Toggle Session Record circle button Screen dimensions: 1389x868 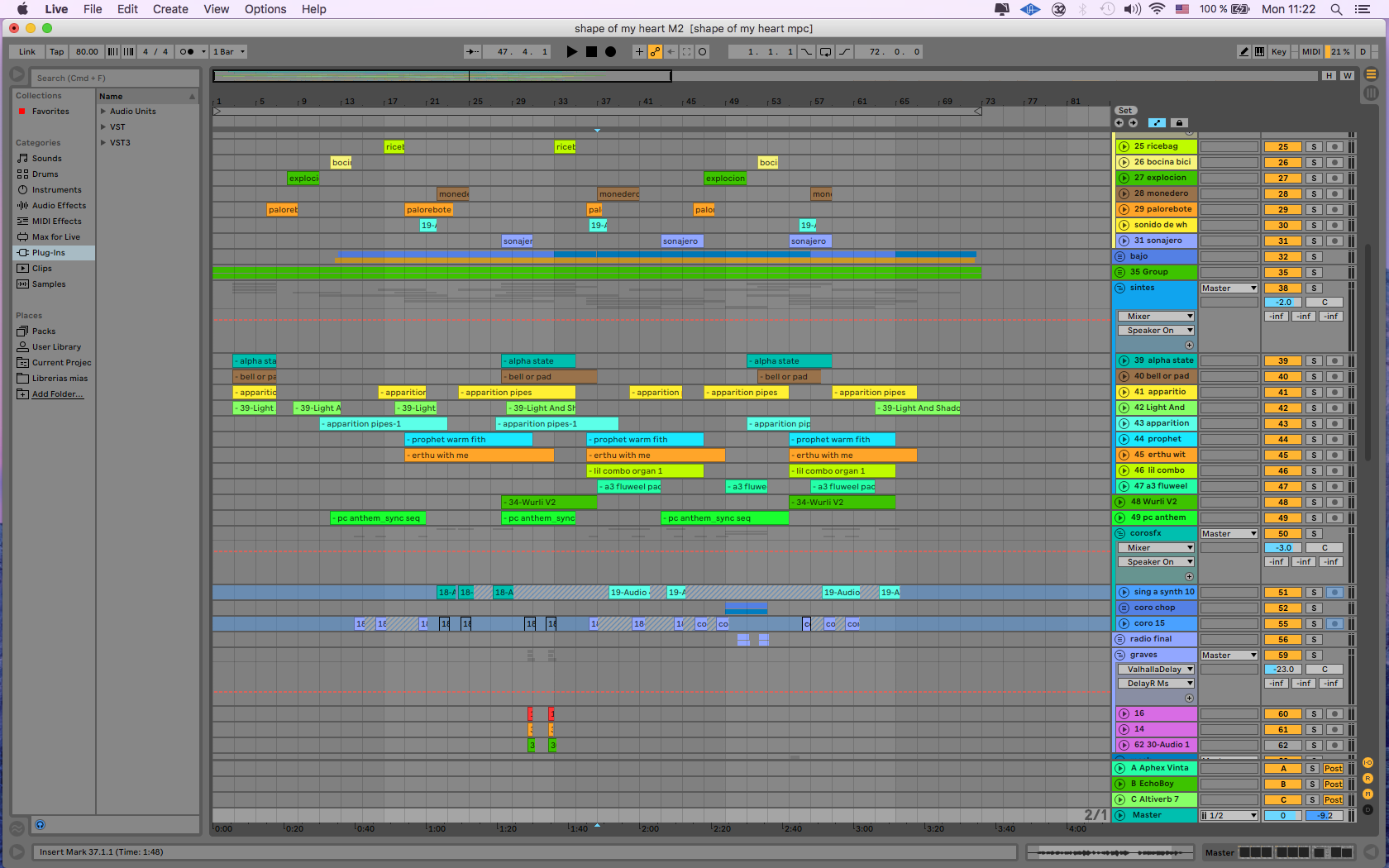click(702, 51)
